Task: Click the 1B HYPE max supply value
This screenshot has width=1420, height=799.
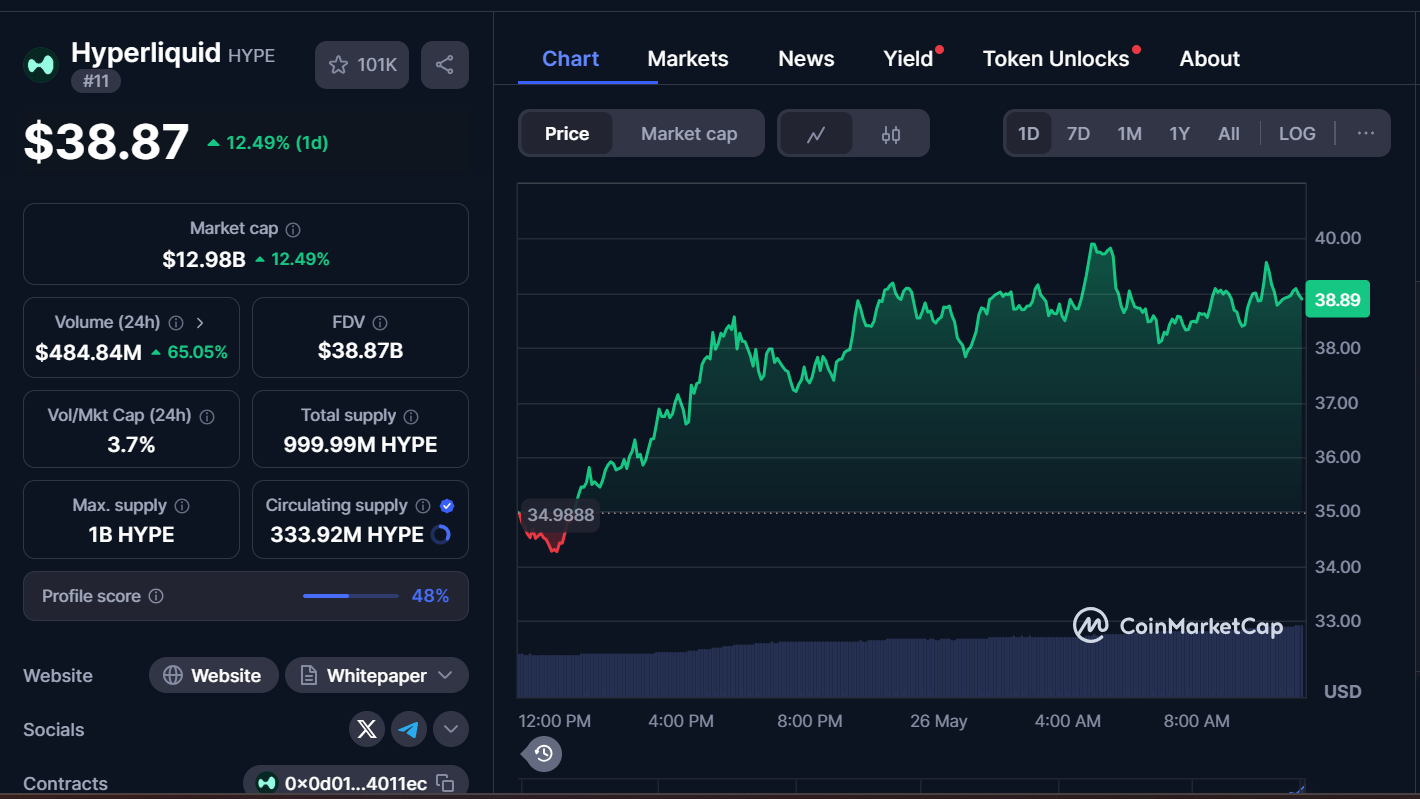Action: [131, 535]
